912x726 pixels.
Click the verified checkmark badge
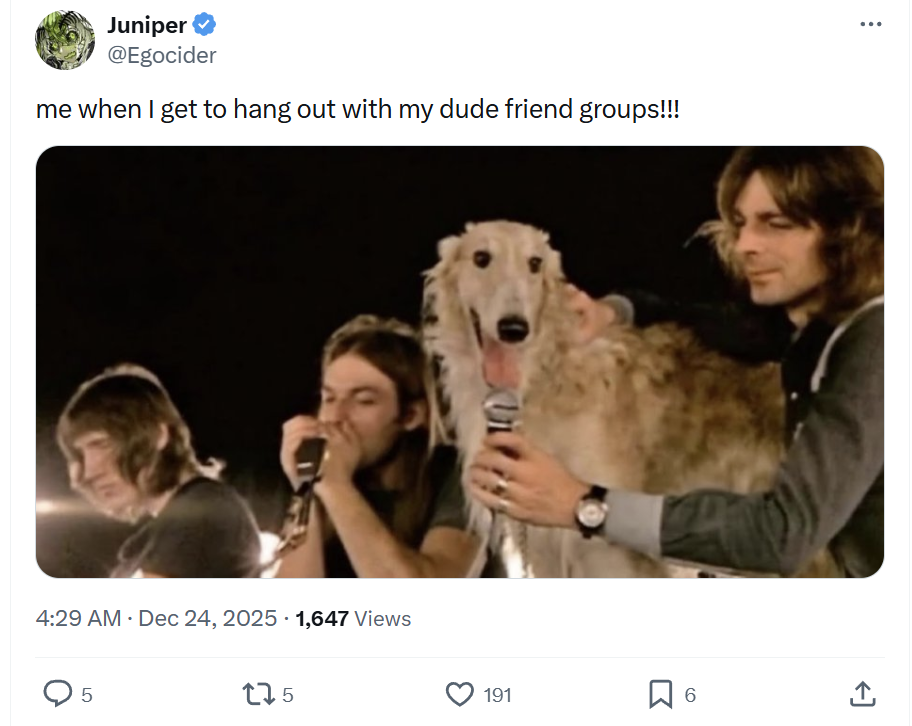coord(204,24)
